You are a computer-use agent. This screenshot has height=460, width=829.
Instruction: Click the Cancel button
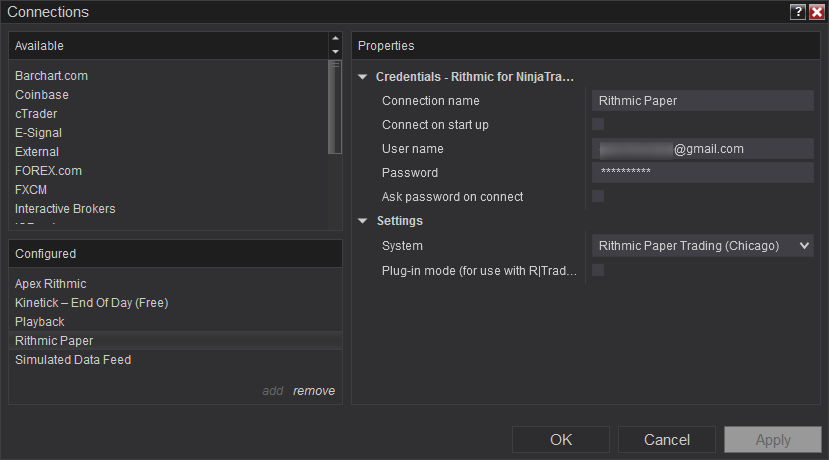pyautogui.click(x=667, y=439)
